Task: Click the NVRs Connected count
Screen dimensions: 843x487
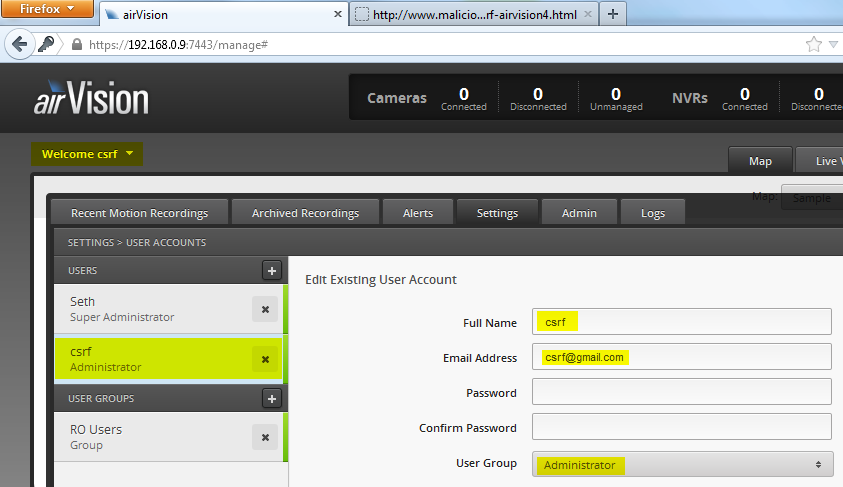Action: 745,98
